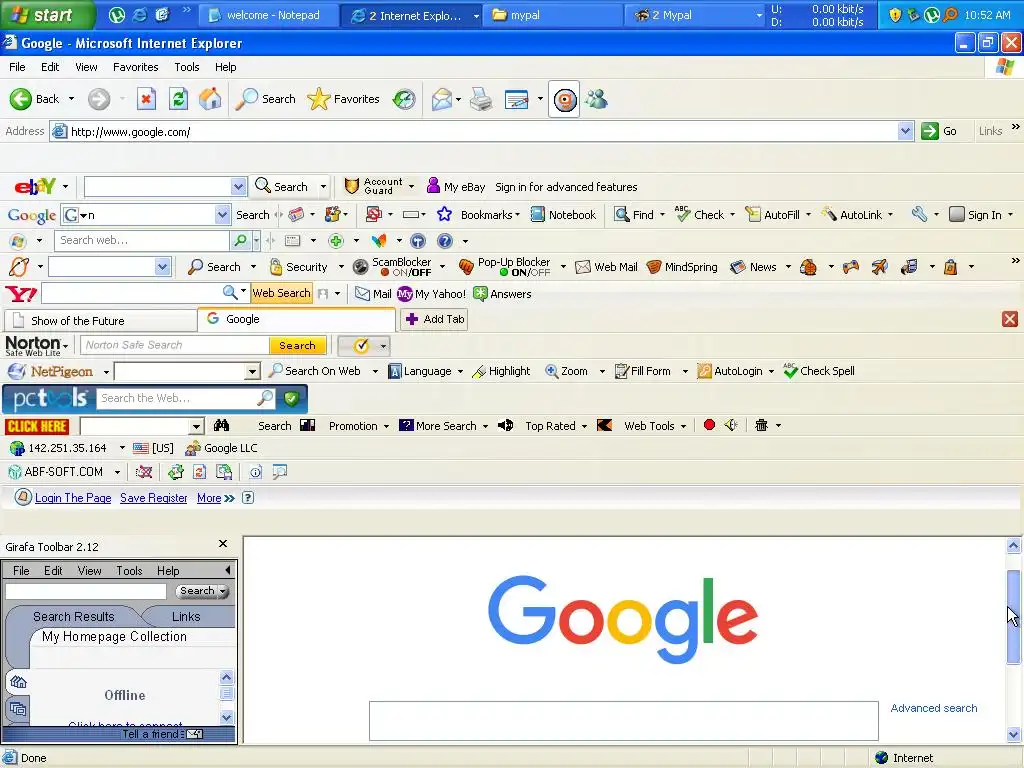
Task: Click the Mail envelope icon in IE toolbar
Action: pos(442,99)
